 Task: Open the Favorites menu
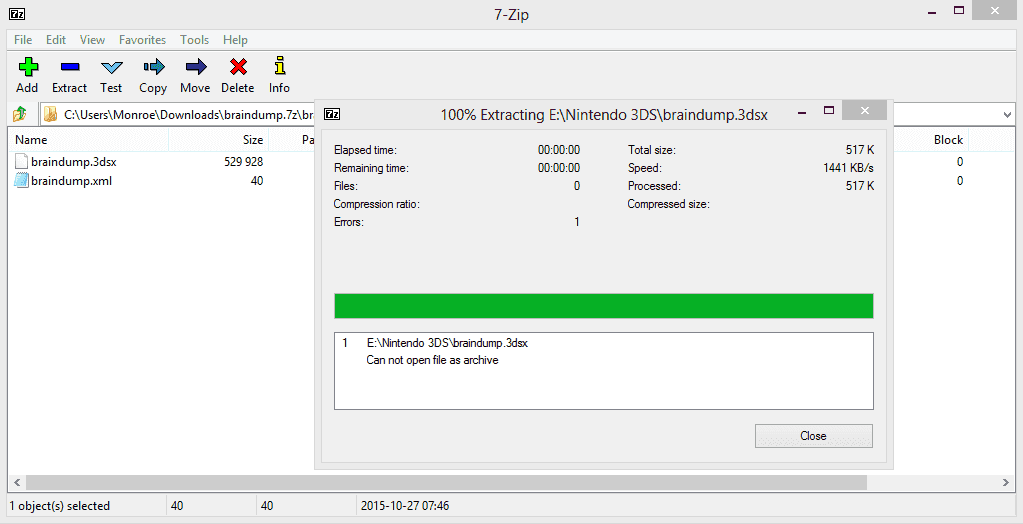pos(142,40)
